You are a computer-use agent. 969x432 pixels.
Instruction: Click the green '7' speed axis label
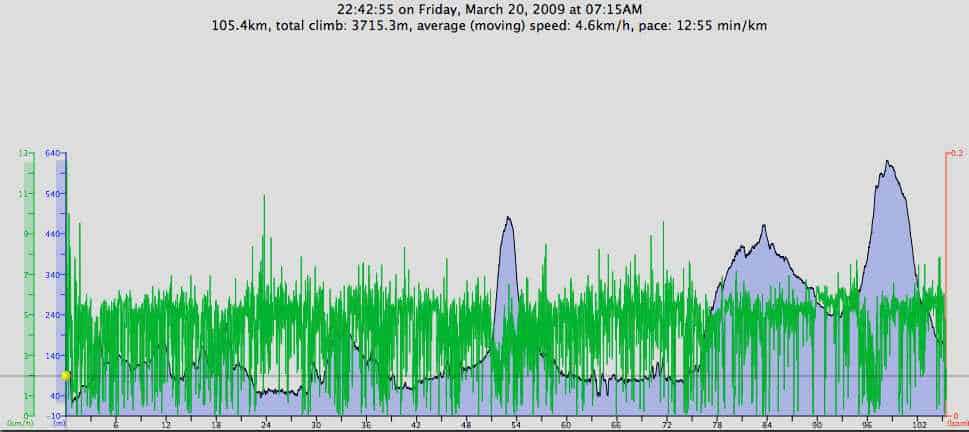tap(27, 274)
